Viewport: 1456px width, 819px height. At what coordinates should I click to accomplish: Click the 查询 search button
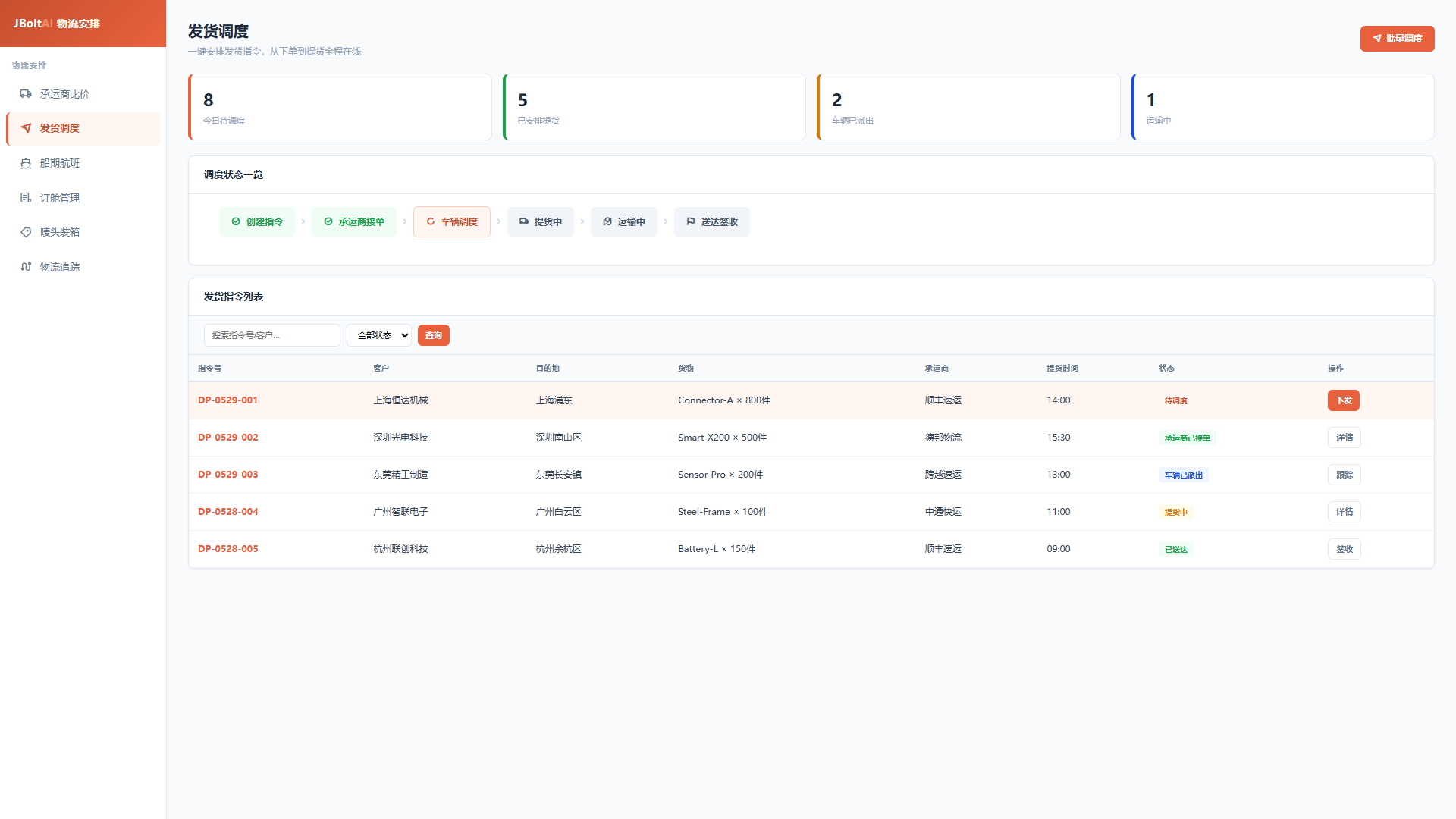(x=434, y=335)
